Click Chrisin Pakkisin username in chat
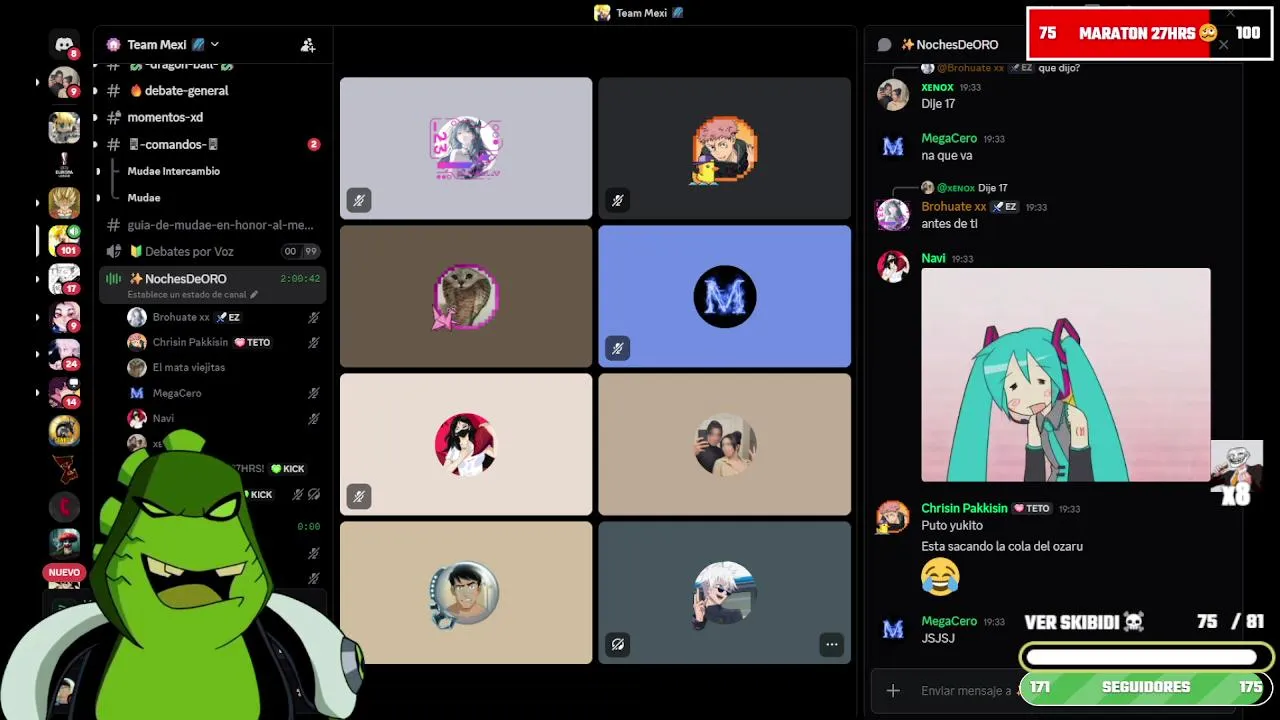The image size is (1280, 720). tap(964, 508)
